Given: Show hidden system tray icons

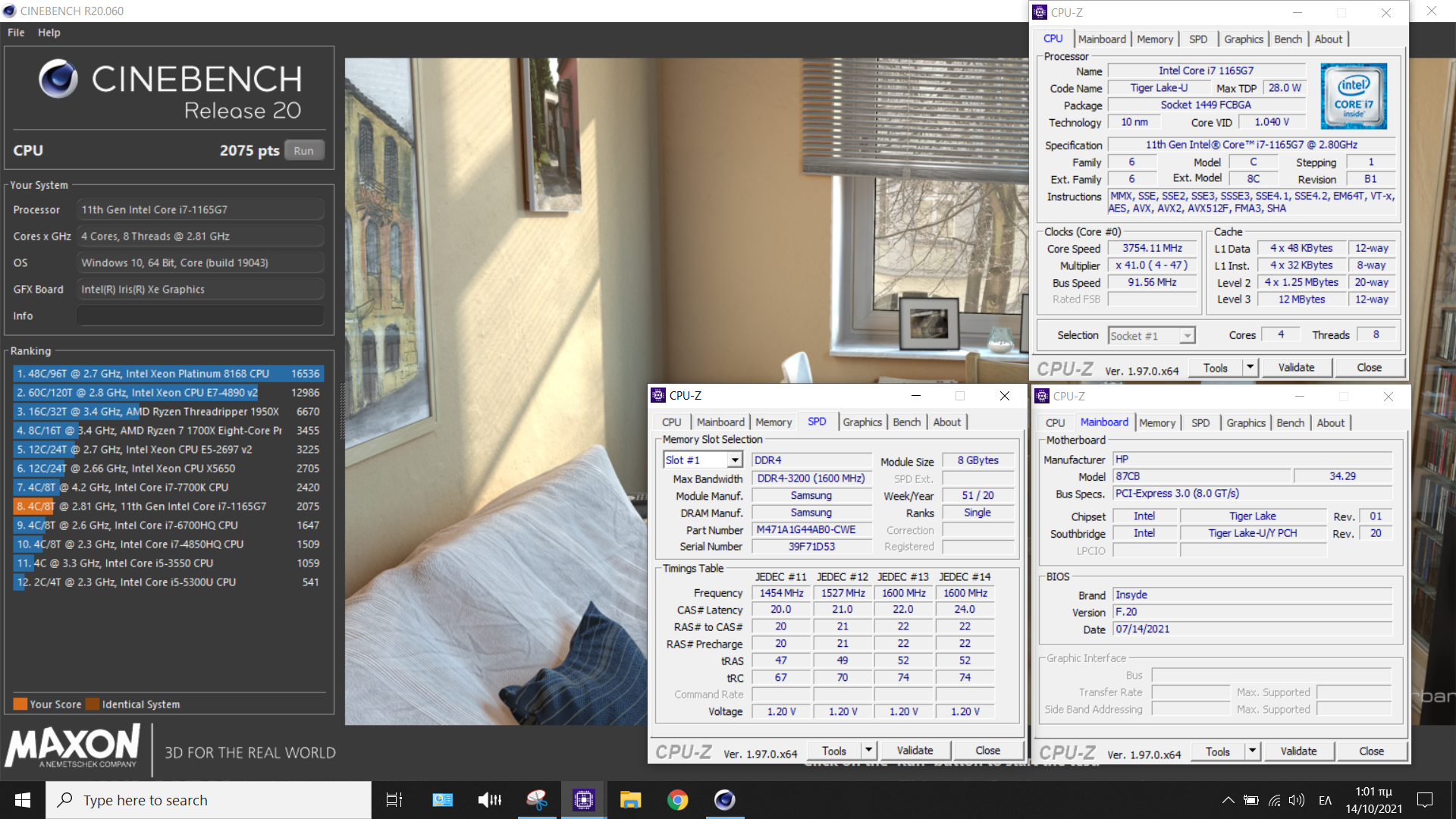Looking at the screenshot, I should (1228, 800).
